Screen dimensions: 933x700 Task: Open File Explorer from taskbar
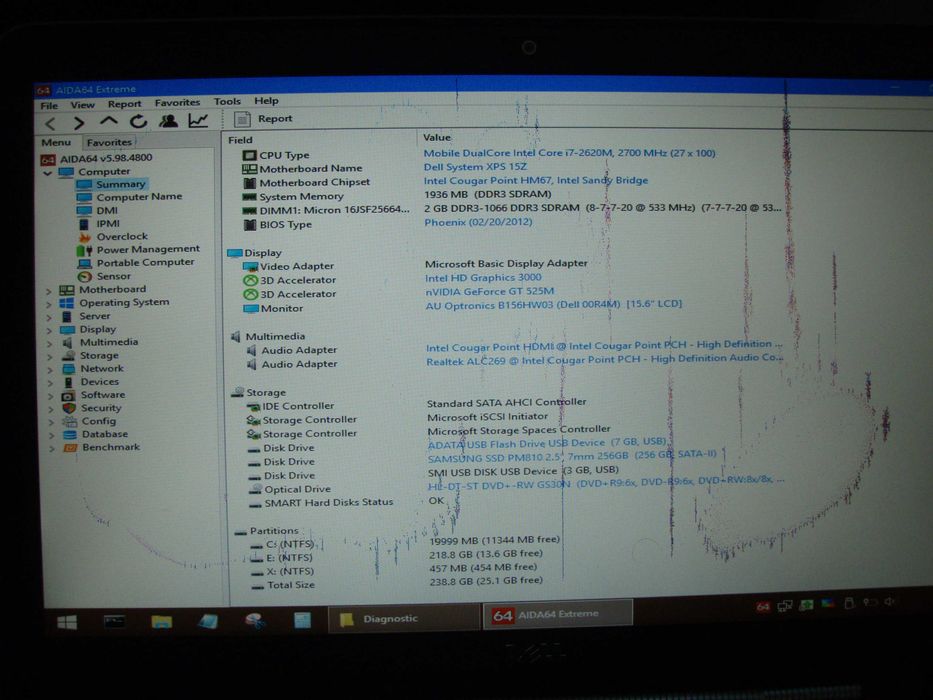(x=161, y=622)
